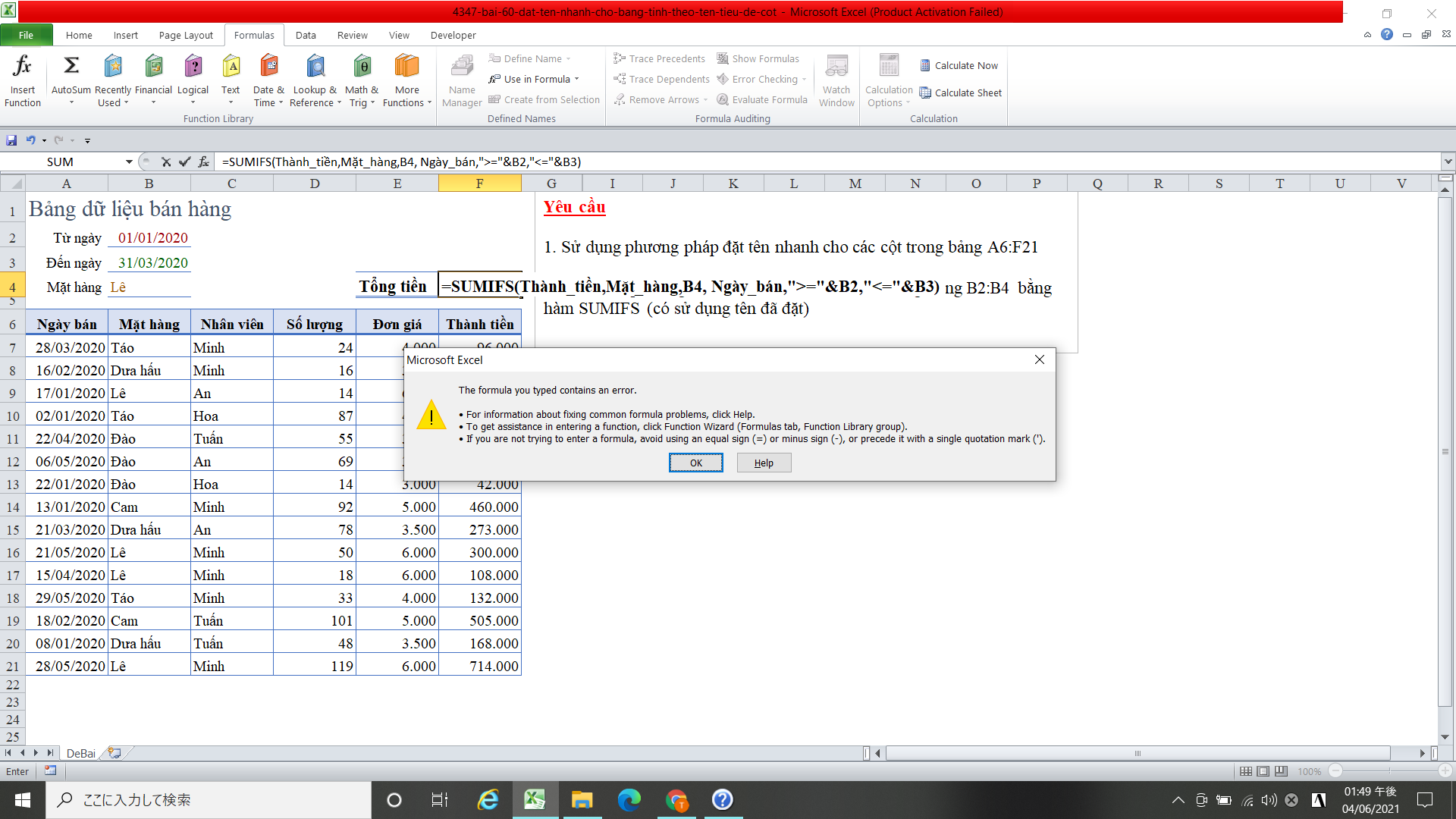
Task: Click the horizontal scrollbar
Action: 1137,753
